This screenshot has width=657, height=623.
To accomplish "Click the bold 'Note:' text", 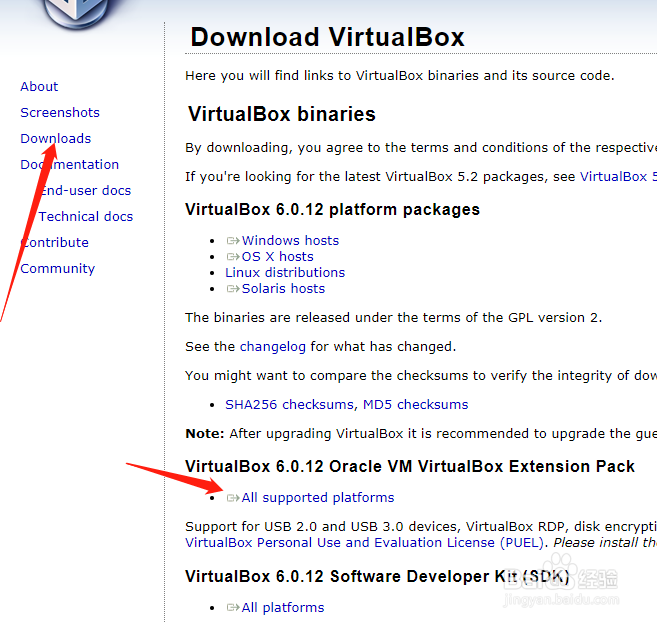I will click(205, 434).
